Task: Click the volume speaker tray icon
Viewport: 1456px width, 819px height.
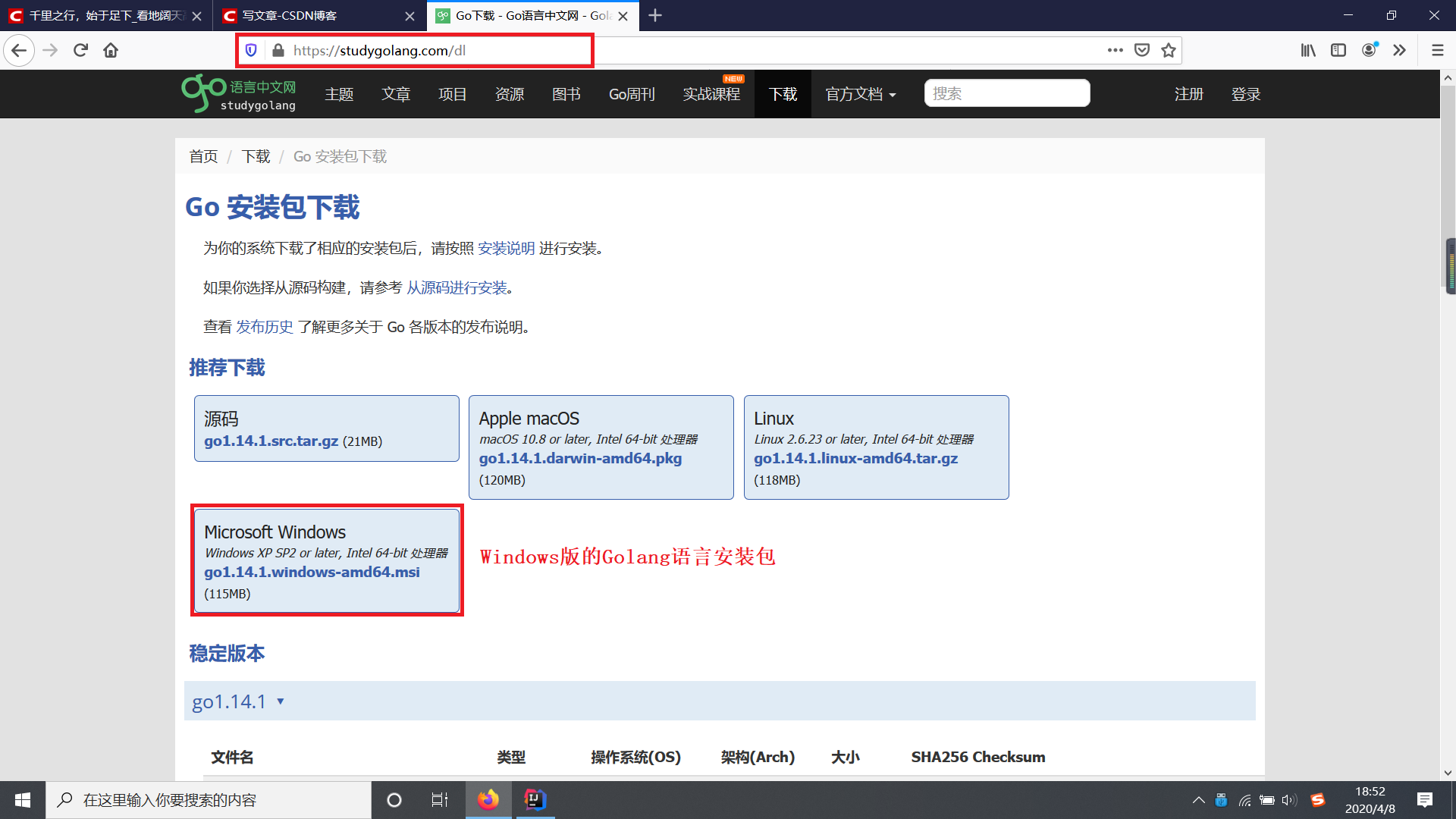Action: [x=1289, y=800]
